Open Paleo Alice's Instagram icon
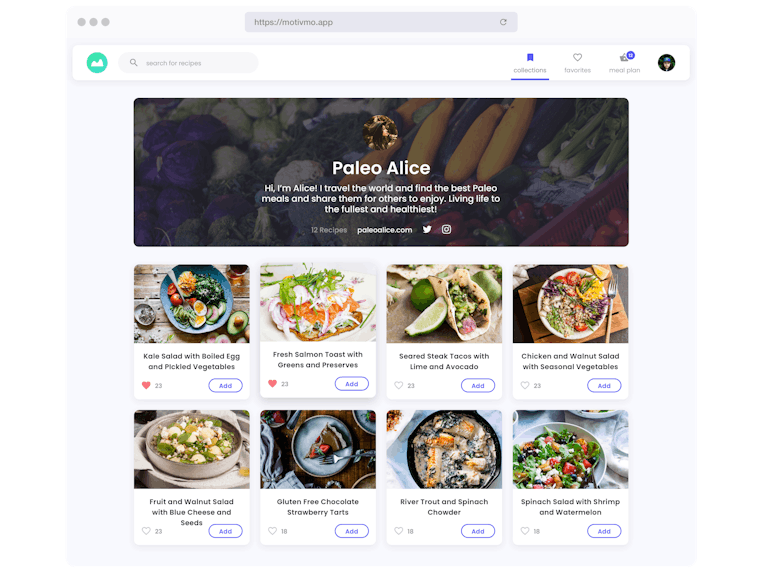This screenshot has width=768, height=573. click(x=446, y=229)
